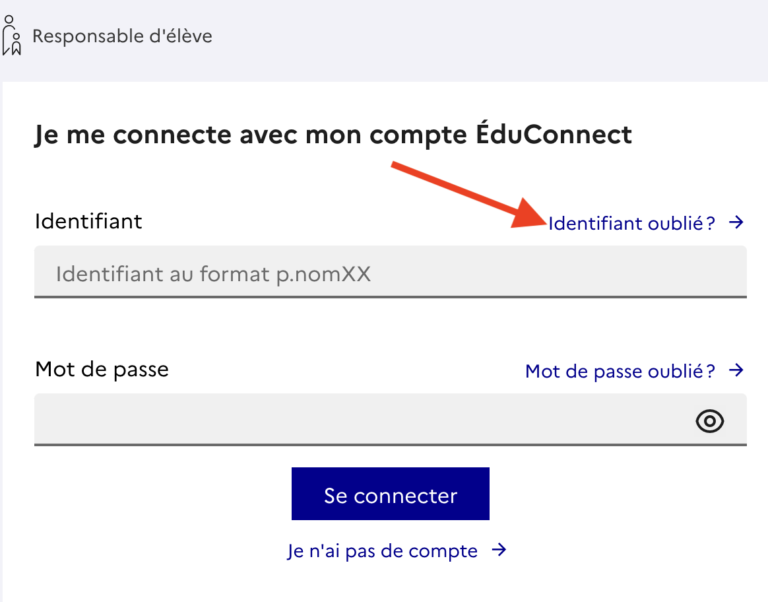Click the p.nomXX placeholder text
The width and height of the screenshot is (768, 602).
(323, 273)
